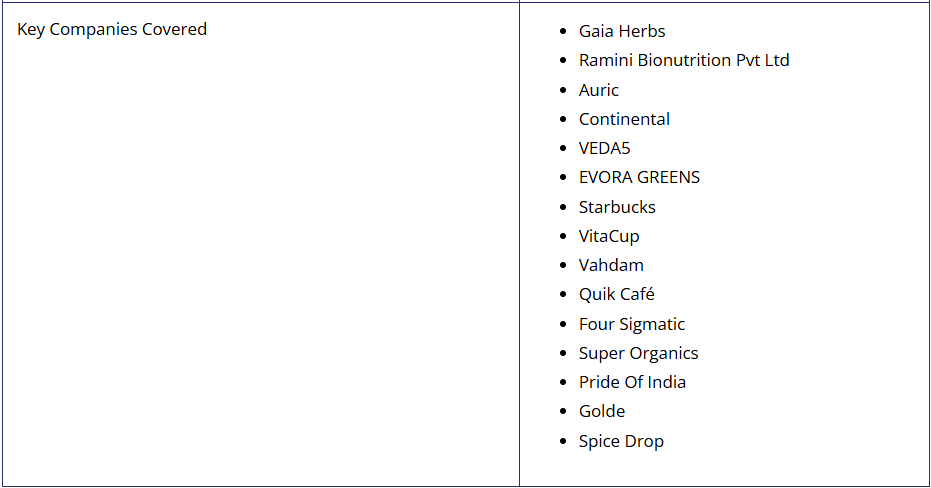Select Pride Of India in the list
The width and height of the screenshot is (931, 488).
pos(632,382)
